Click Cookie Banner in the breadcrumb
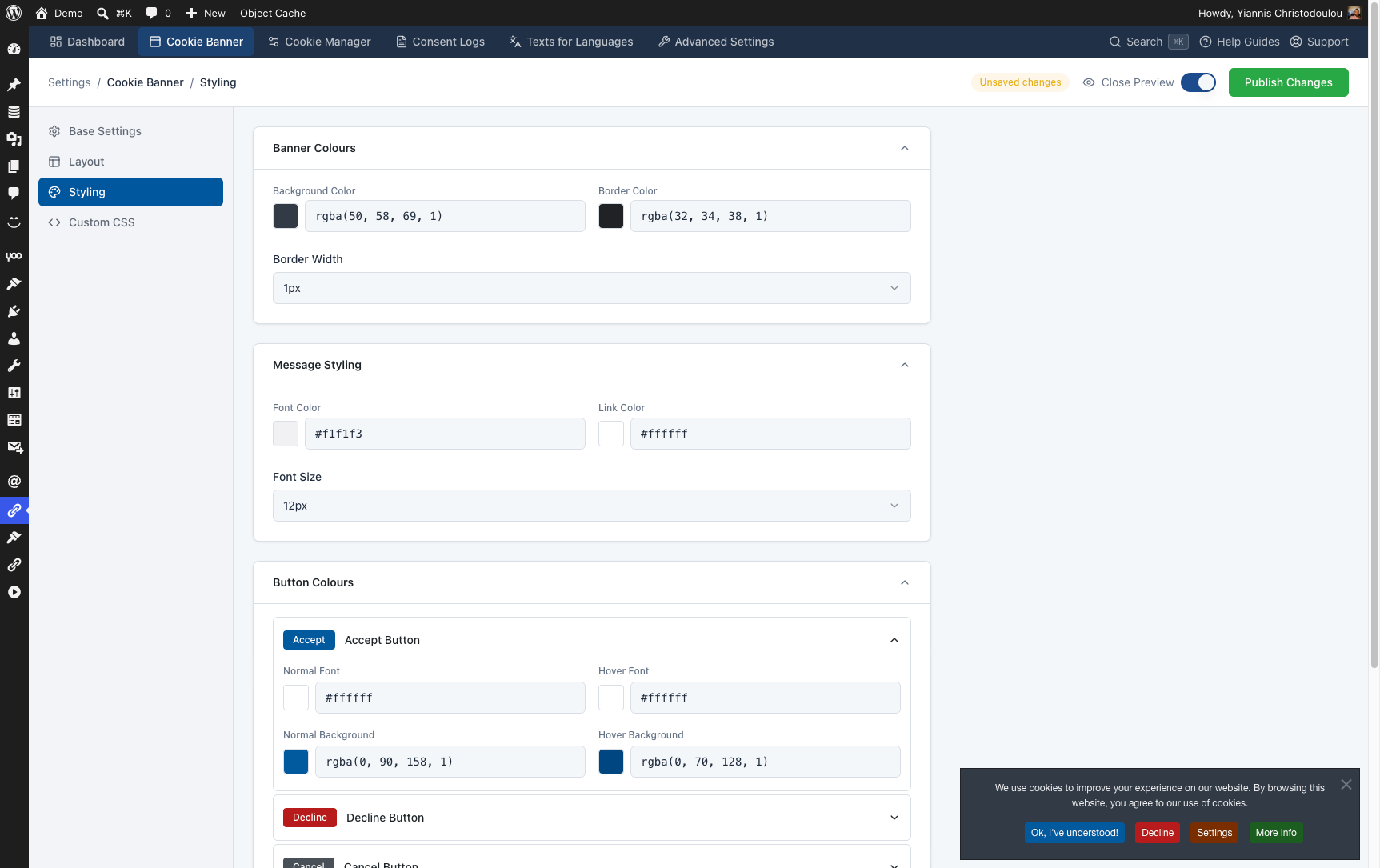 pyautogui.click(x=146, y=82)
